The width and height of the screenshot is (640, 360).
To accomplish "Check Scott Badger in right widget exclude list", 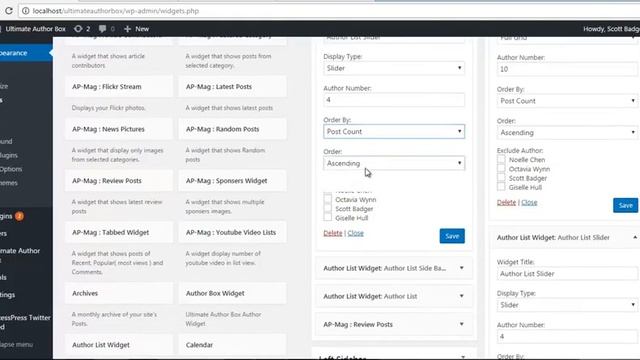I will click(x=501, y=178).
